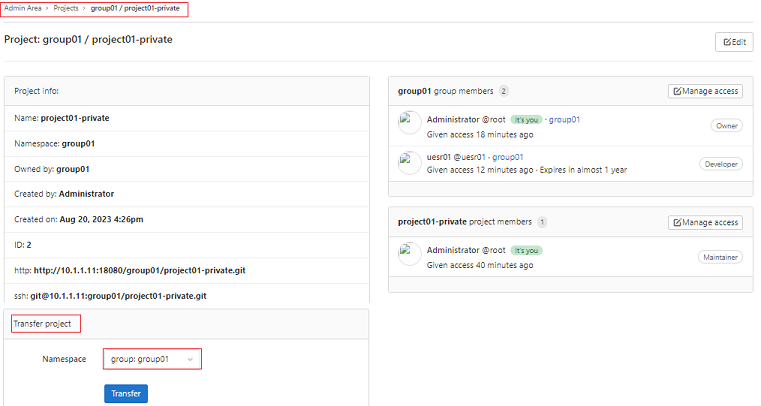Click the Owned by group01 value
This screenshot has height=406, width=761.
(72, 169)
